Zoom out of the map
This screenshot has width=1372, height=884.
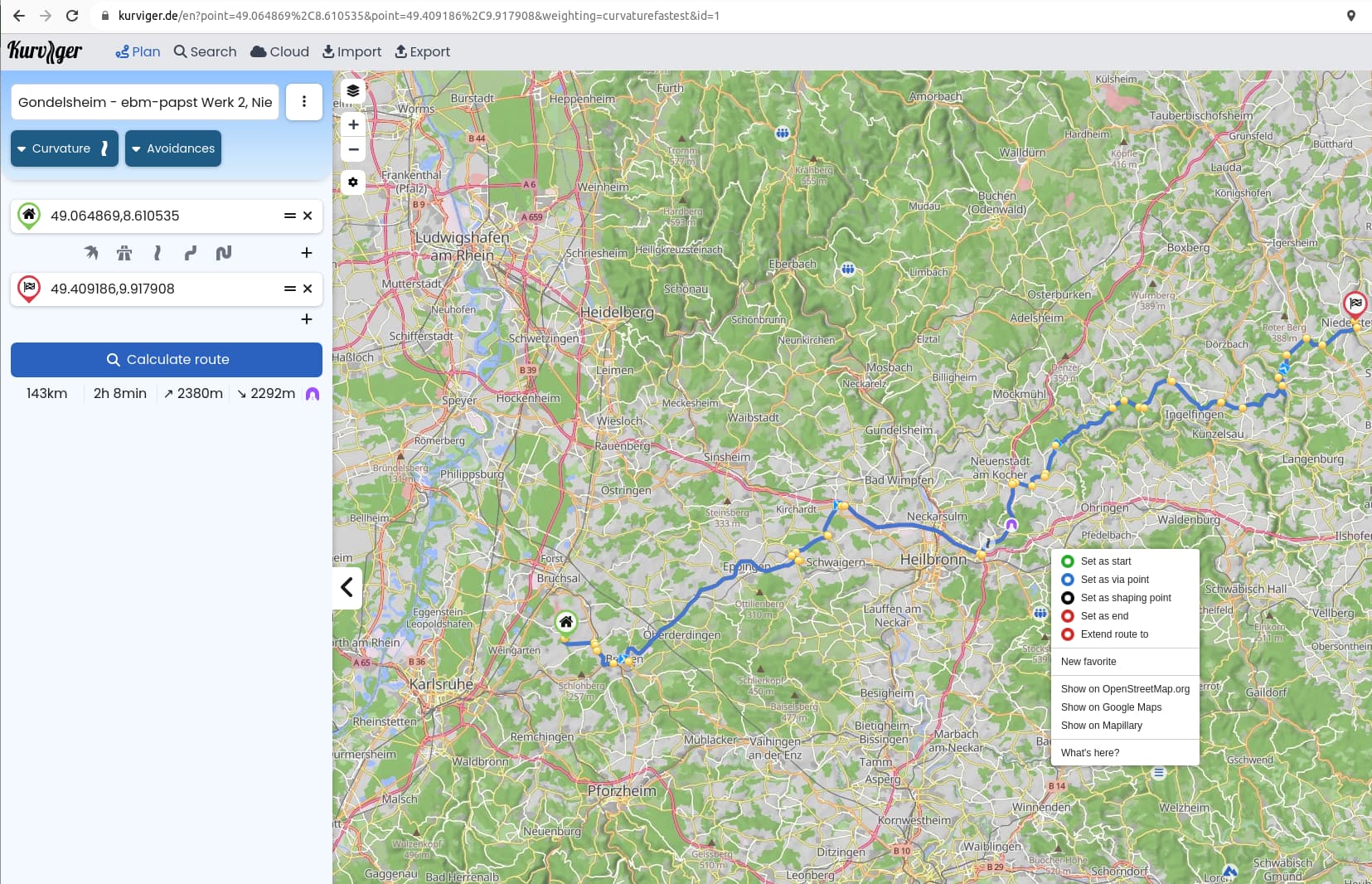pyautogui.click(x=353, y=150)
